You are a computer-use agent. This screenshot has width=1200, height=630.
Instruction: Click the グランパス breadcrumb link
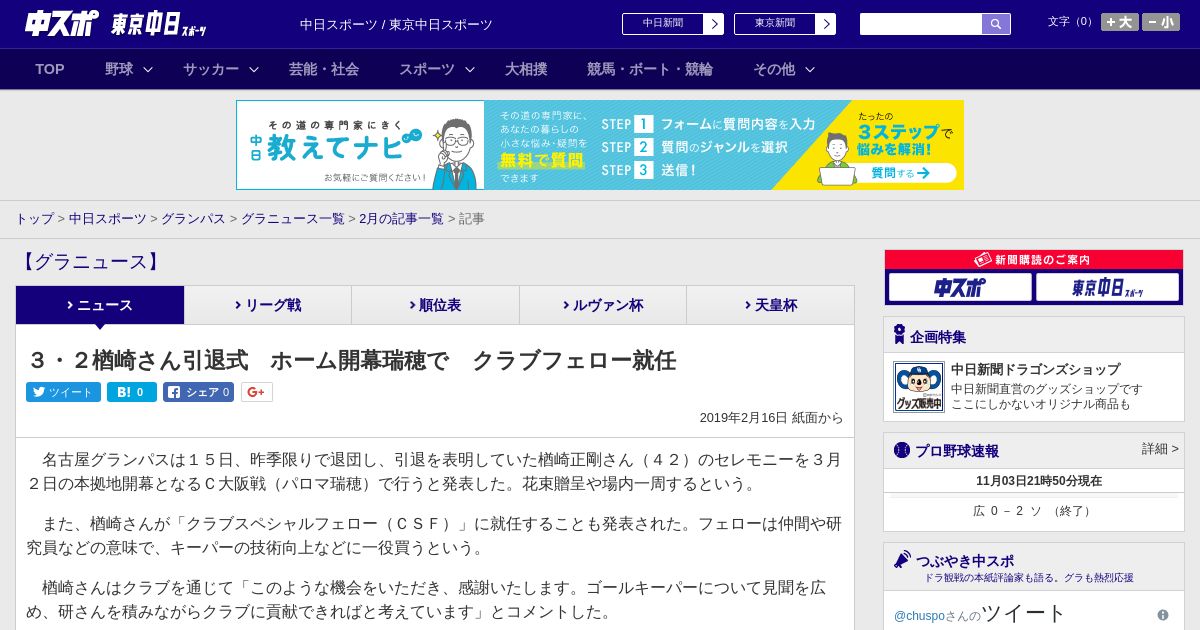click(193, 219)
